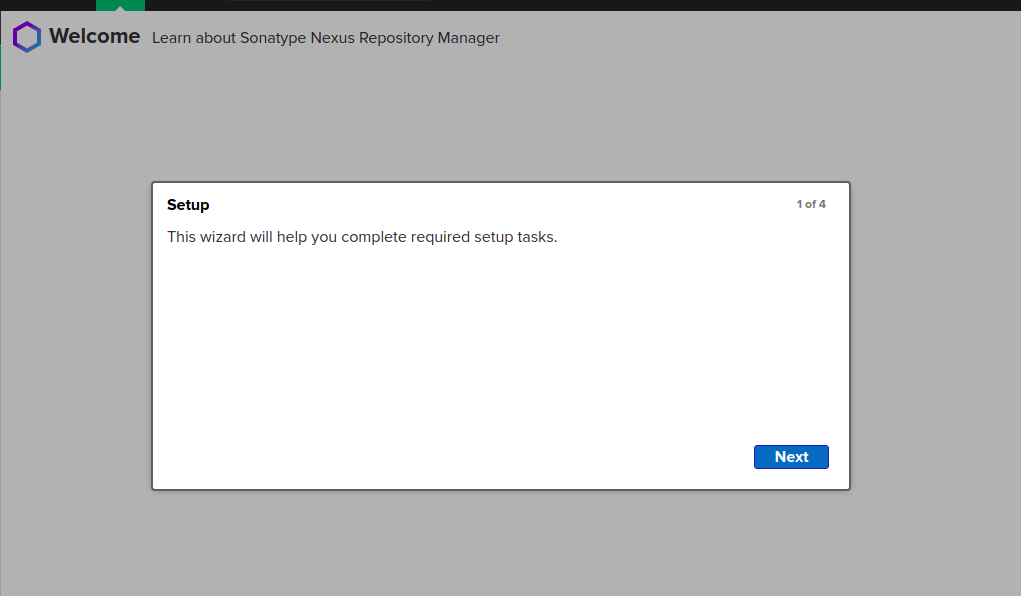
Task: Click the dark header bar right side
Action: [x=716, y=5]
